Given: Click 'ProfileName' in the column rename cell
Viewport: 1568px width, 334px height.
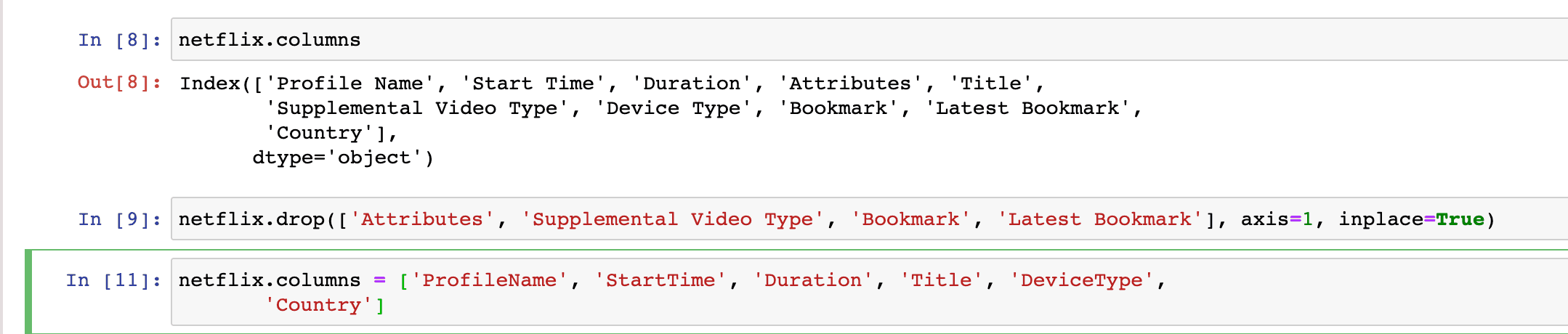Looking at the screenshot, I should (x=489, y=280).
